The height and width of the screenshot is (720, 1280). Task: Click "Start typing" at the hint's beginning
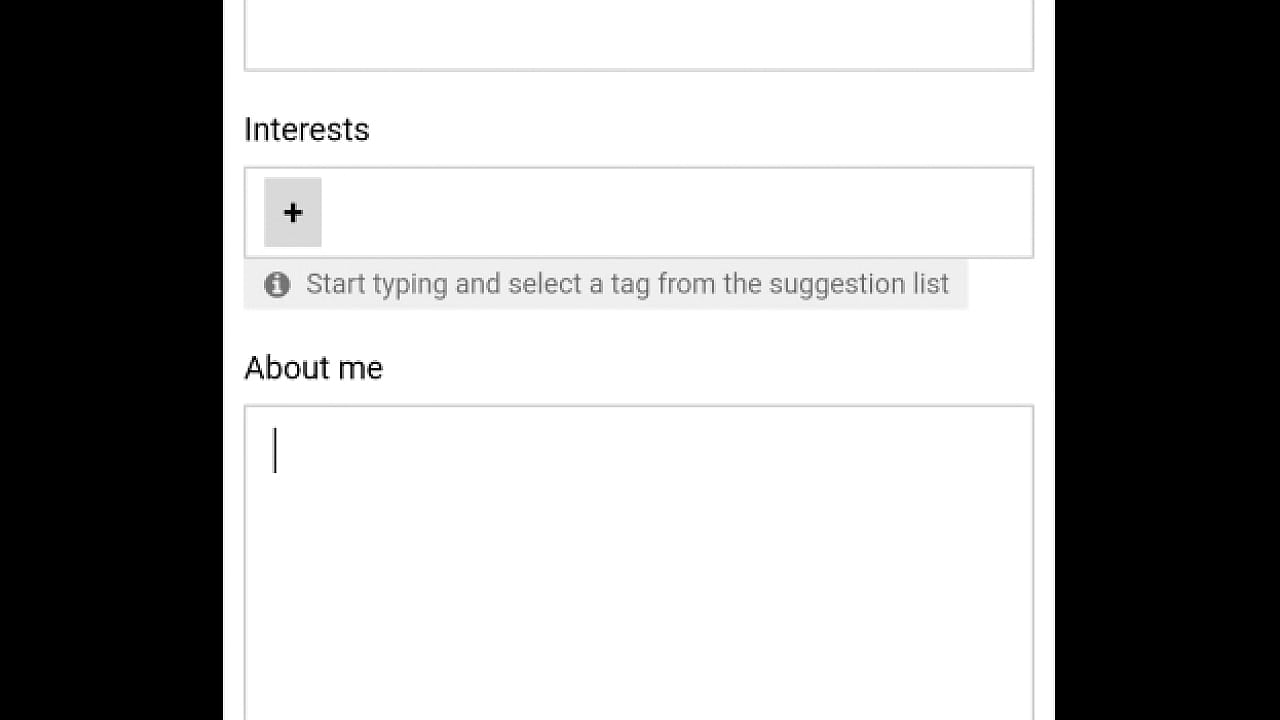point(376,284)
